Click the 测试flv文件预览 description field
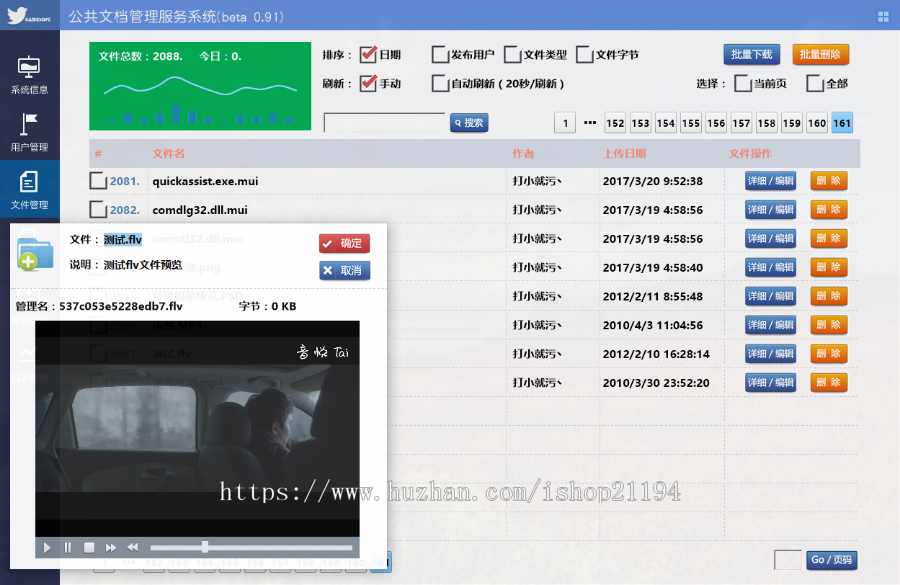 pos(143,265)
